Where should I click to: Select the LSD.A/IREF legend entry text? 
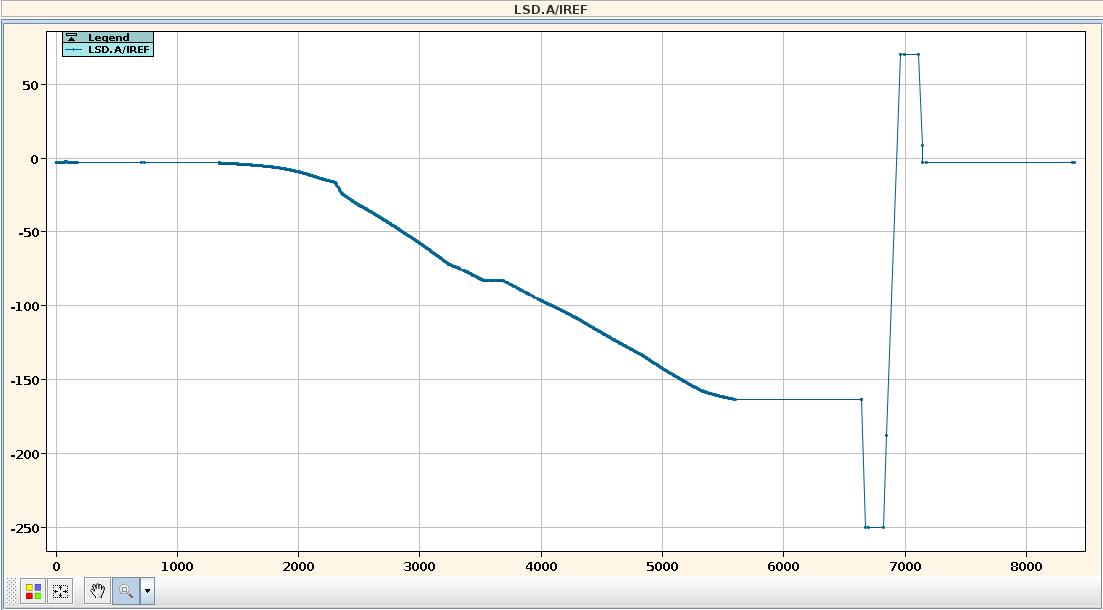point(119,49)
